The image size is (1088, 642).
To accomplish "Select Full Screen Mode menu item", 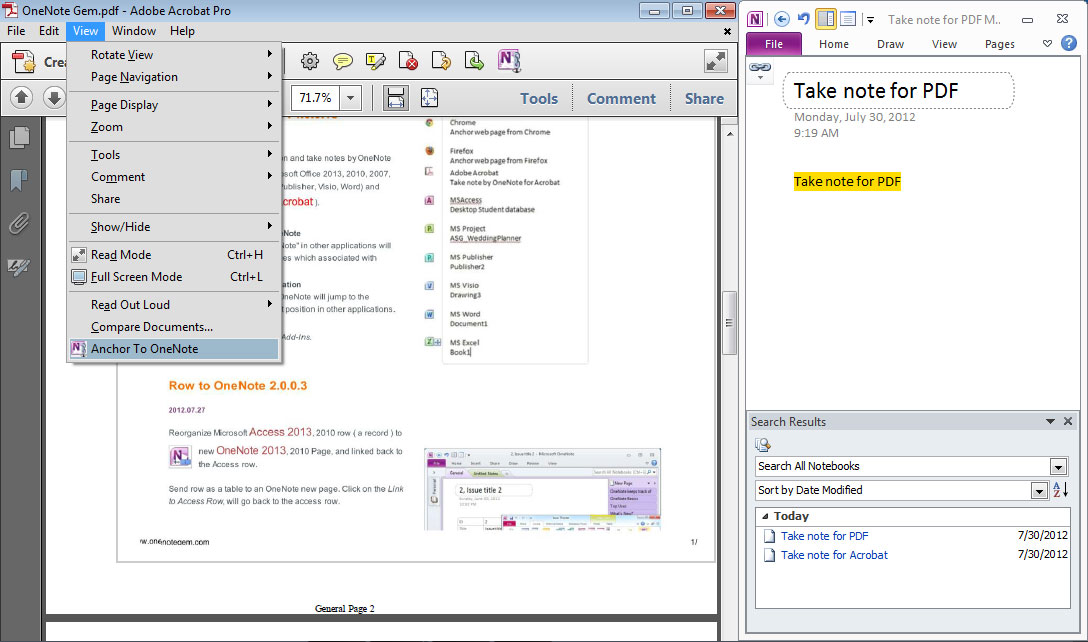I will coord(174,276).
